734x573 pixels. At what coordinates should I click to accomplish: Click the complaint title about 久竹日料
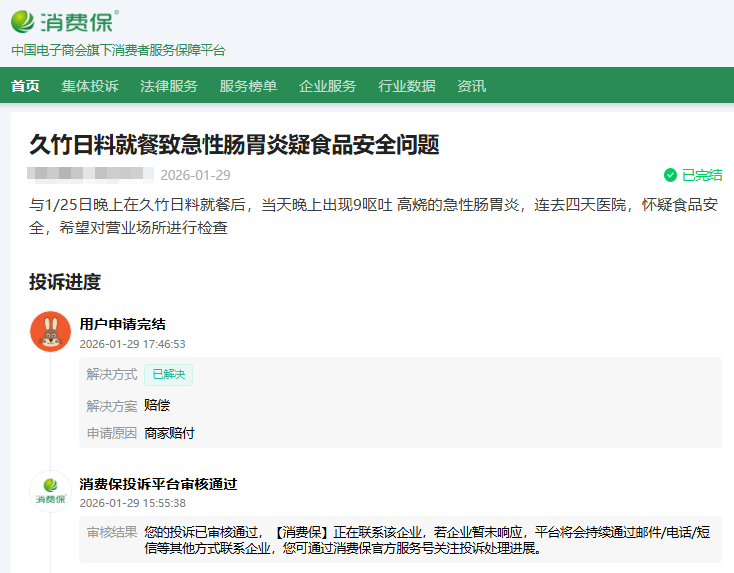(234, 145)
